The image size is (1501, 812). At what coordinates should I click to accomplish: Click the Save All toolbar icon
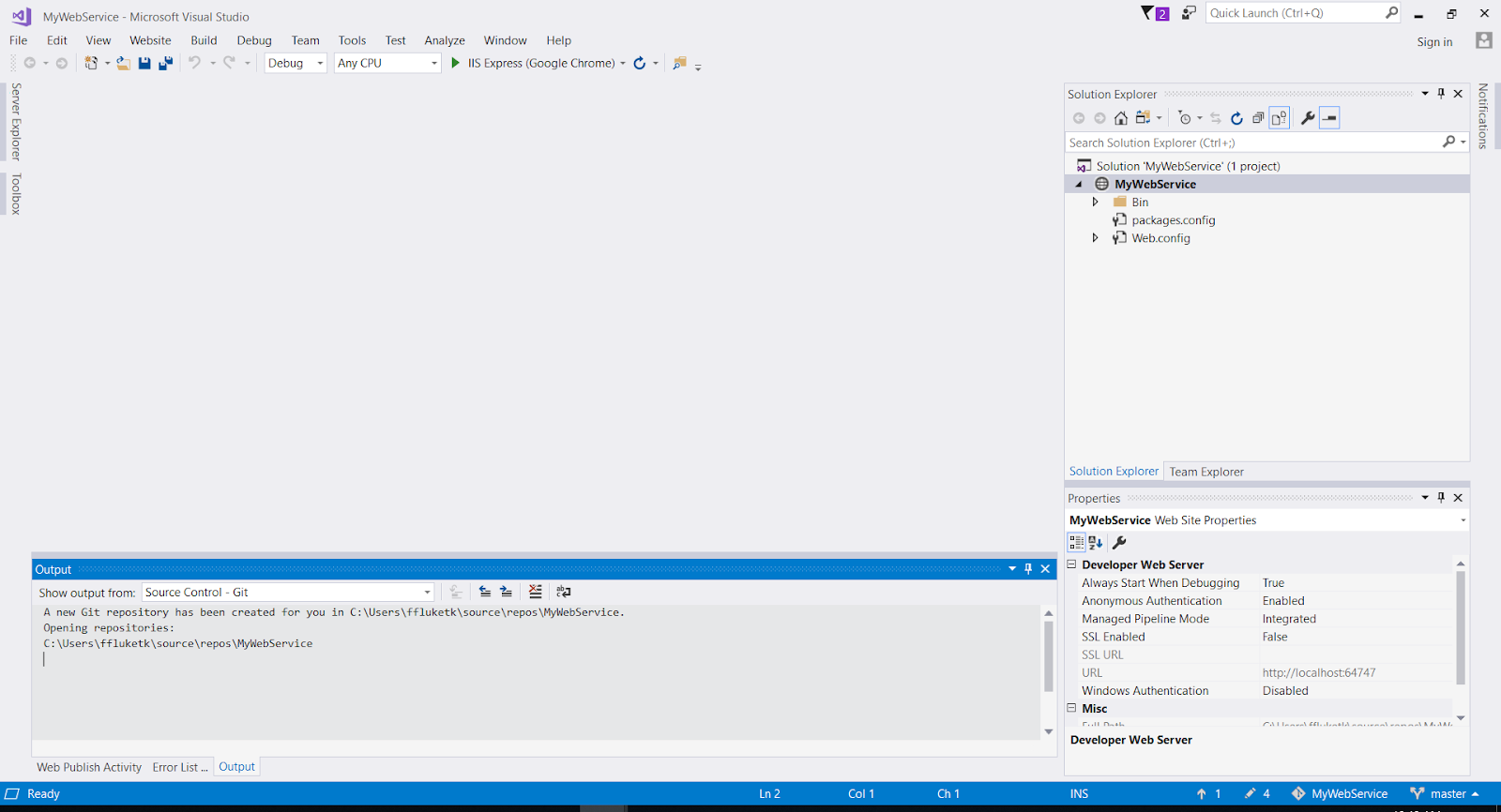pos(166,63)
